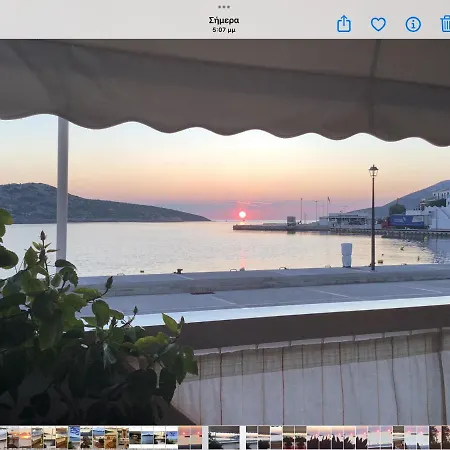Image resolution: width=450 pixels, height=450 pixels.
Task: Tap the Share icon in the top toolbar
Action: [x=344, y=24]
